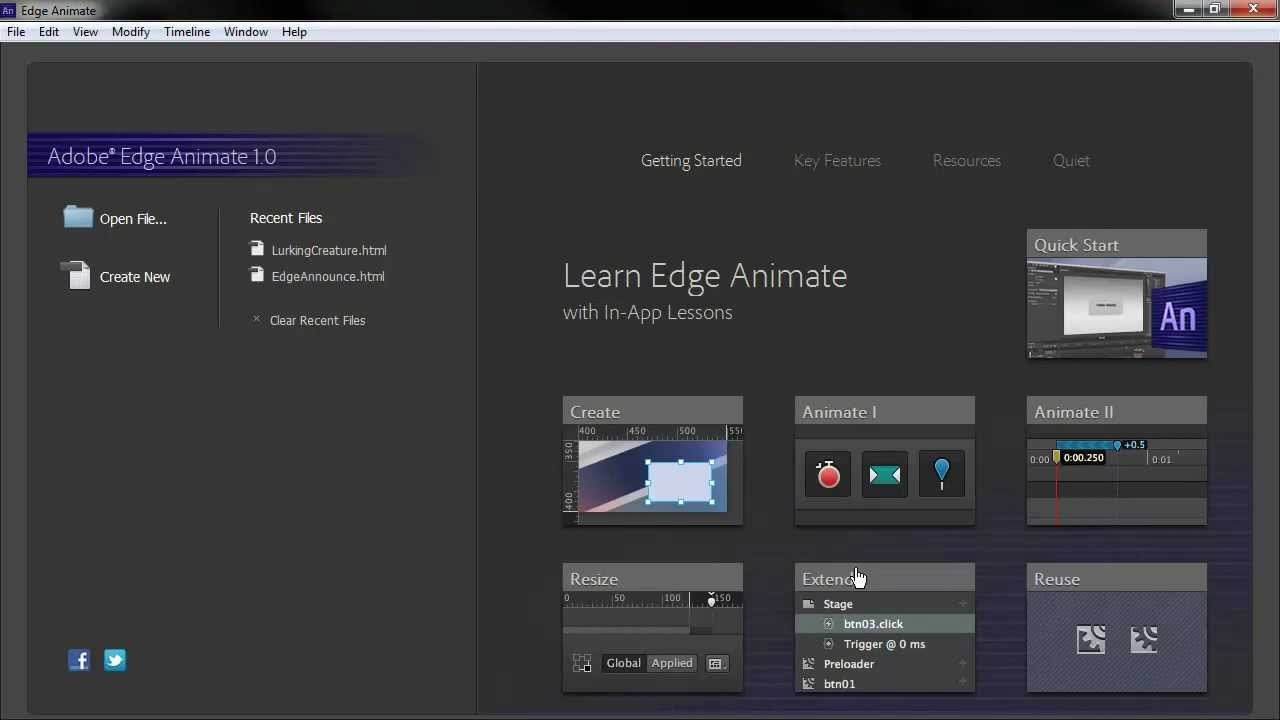Select the btn03.click row
The height and width of the screenshot is (720, 1280).
pos(885,624)
